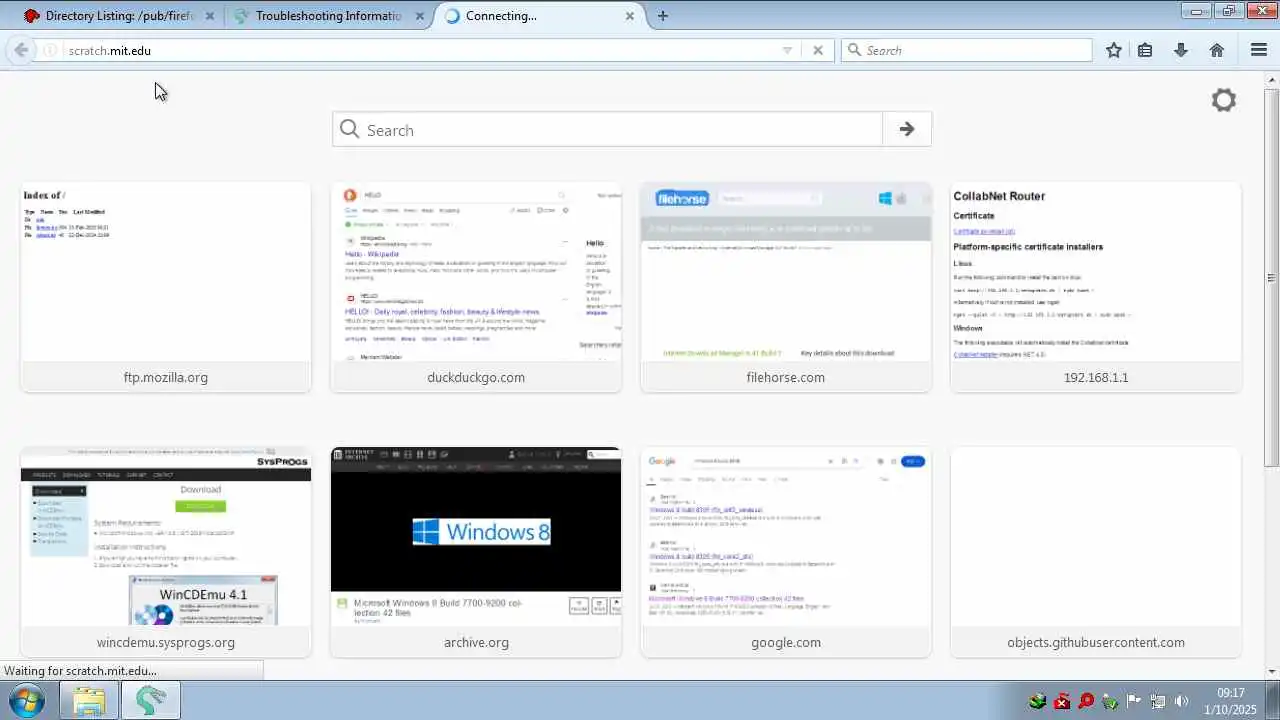Click the magnifier icon in toolbar search box
The image size is (1280, 720).
click(854, 50)
